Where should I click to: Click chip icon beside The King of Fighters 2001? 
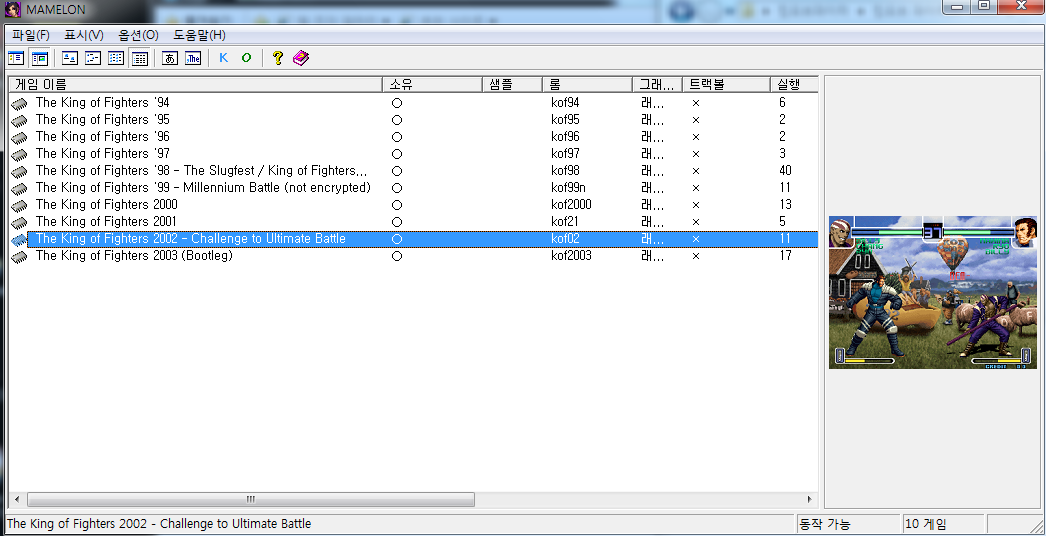pyautogui.click(x=19, y=222)
